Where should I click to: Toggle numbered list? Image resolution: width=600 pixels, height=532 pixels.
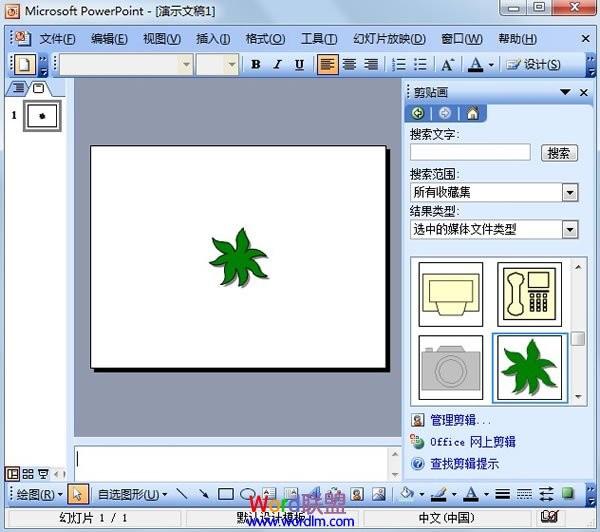399,64
